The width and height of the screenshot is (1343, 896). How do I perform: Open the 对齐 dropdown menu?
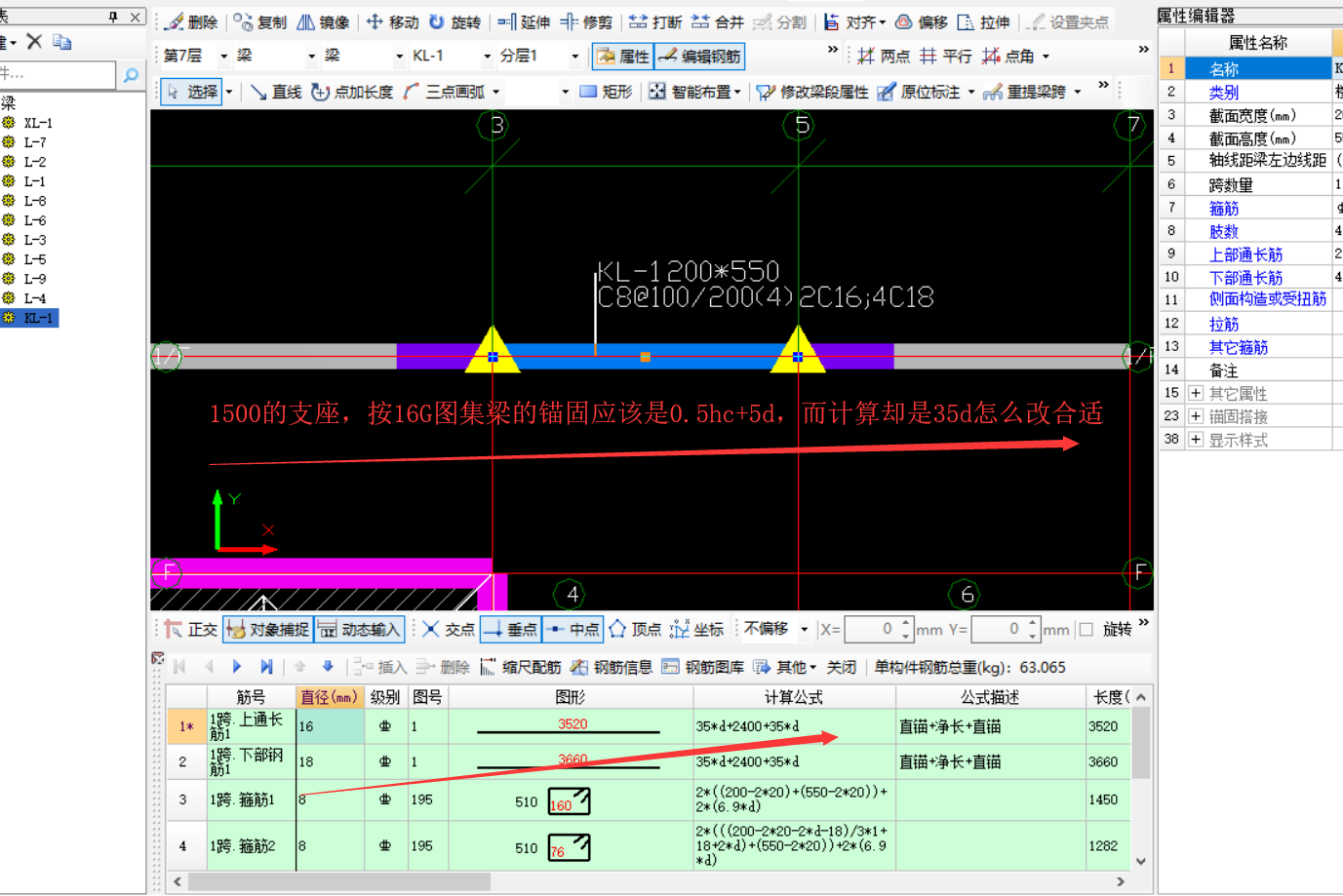(x=855, y=22)
